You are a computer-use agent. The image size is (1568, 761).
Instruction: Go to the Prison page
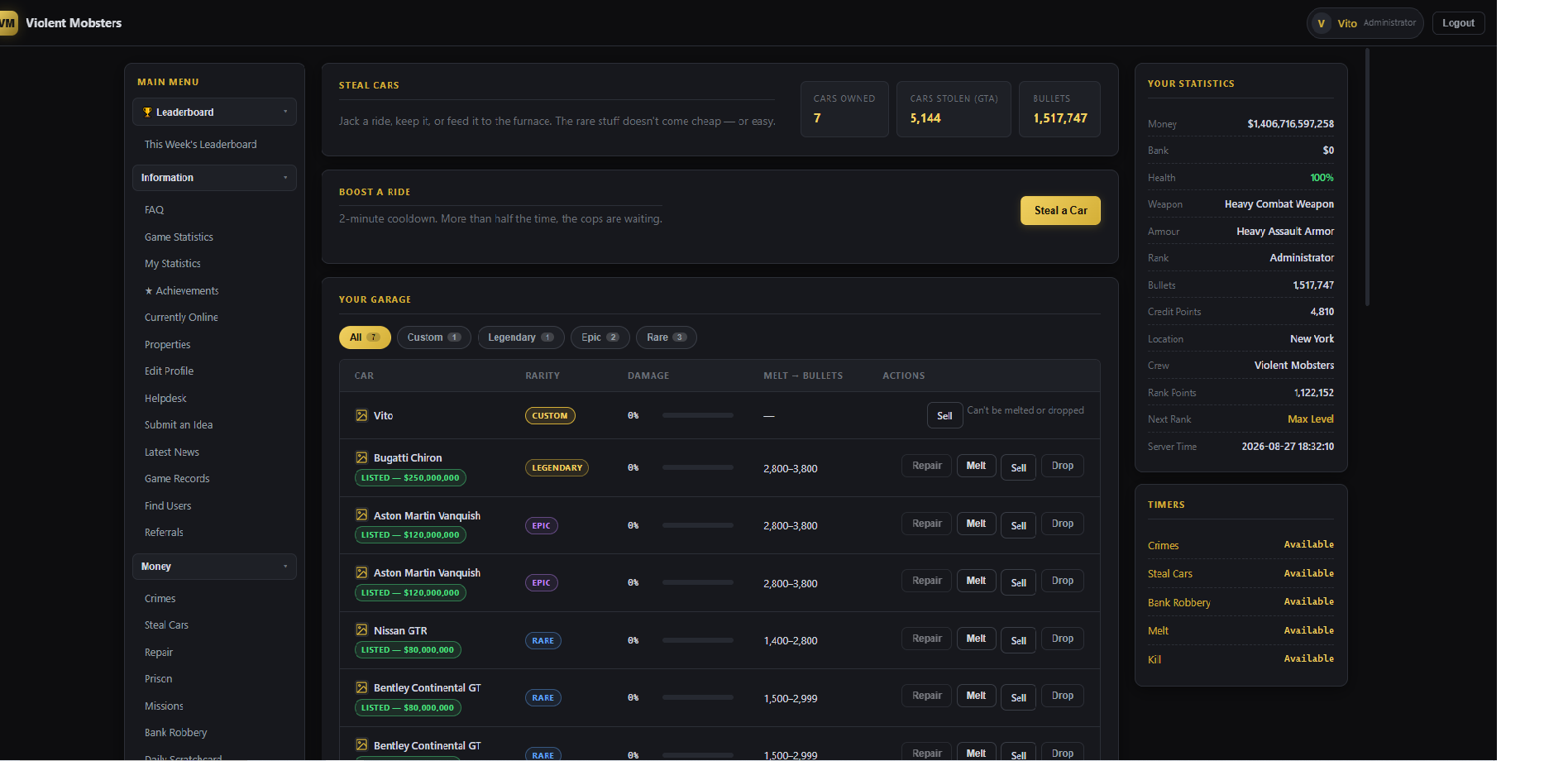click(159, 679)
